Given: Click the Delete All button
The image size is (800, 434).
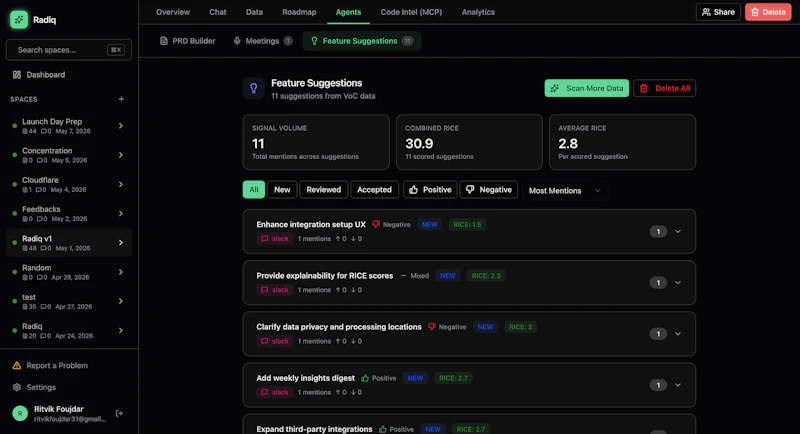Looking at the screenshot, I should click(664, 88).
